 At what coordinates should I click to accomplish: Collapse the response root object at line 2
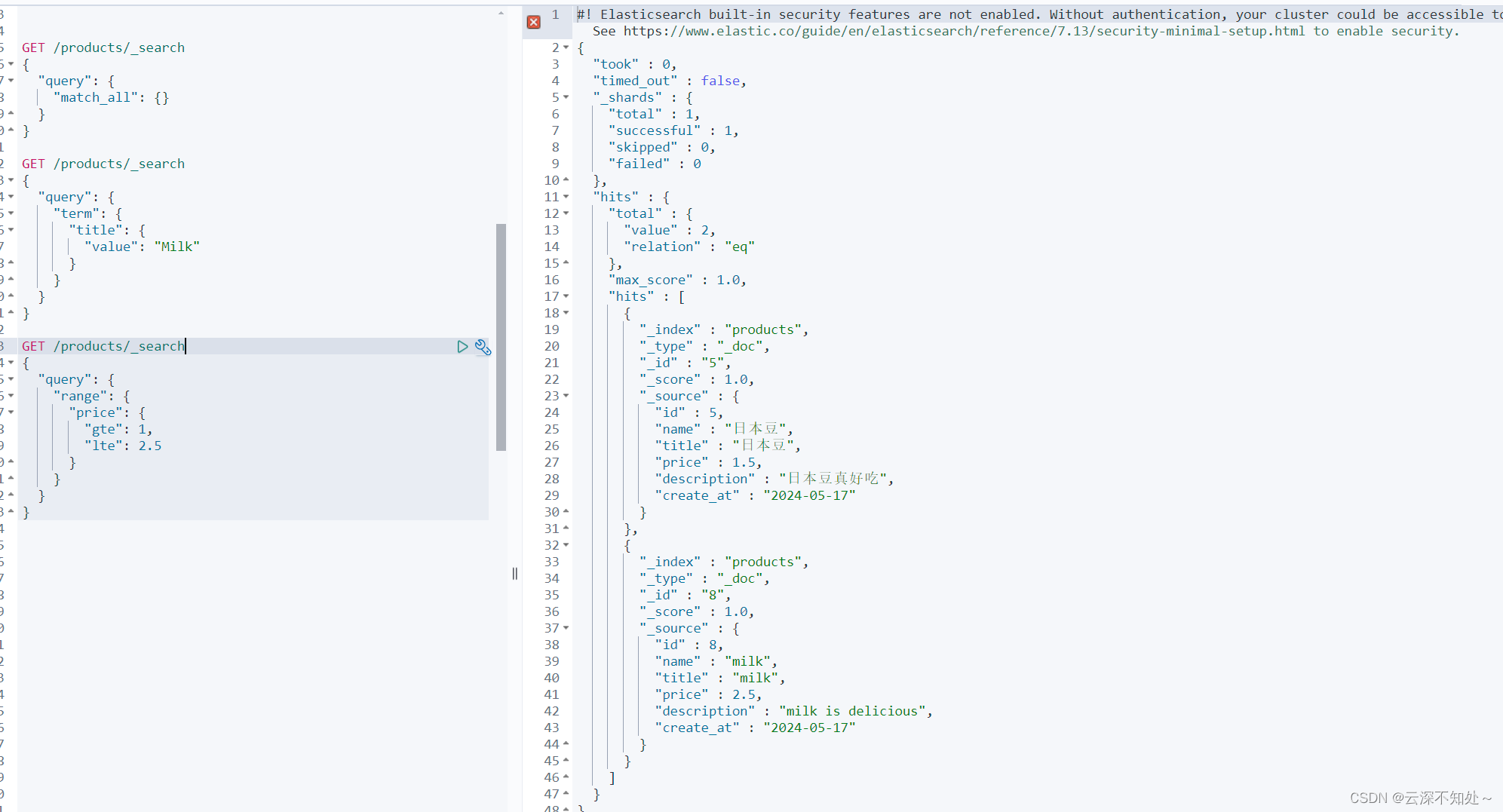[x=566, y=47]
